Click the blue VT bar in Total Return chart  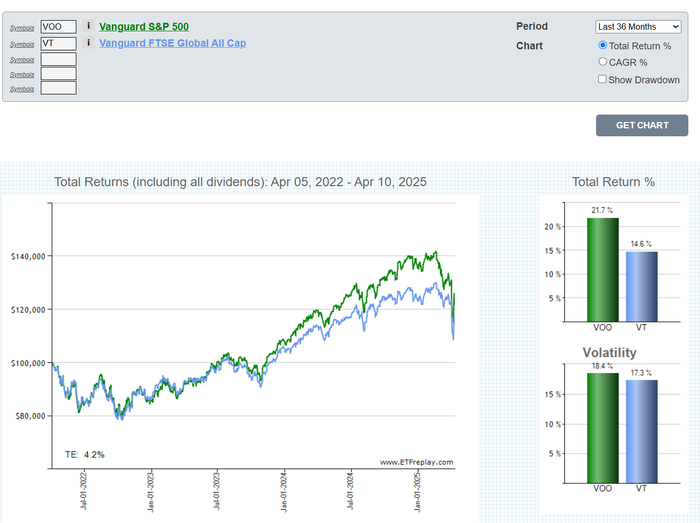tap(642, 286)
